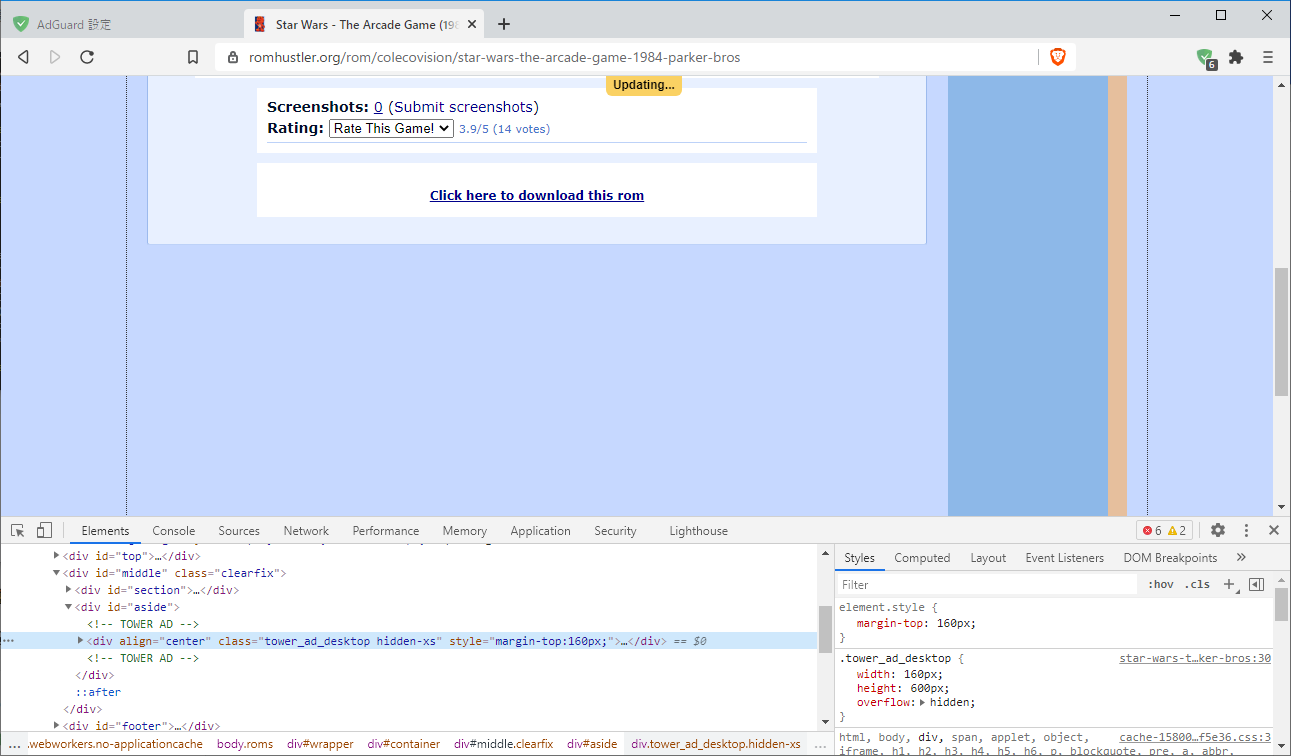Click here to download this rom link
Viewport: 1291px width, 756px height.
[x=536, y=195]
